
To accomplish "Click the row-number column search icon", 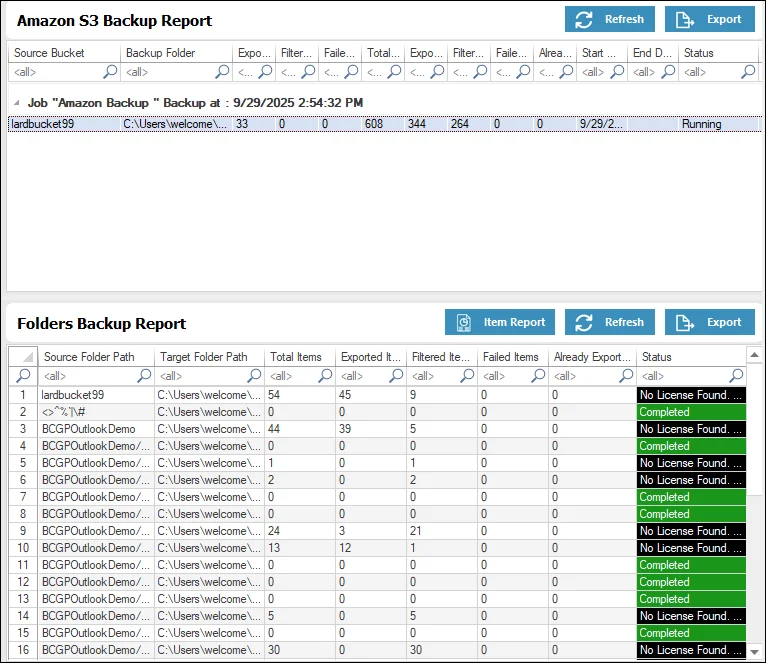I will click(x=23, y=376).
